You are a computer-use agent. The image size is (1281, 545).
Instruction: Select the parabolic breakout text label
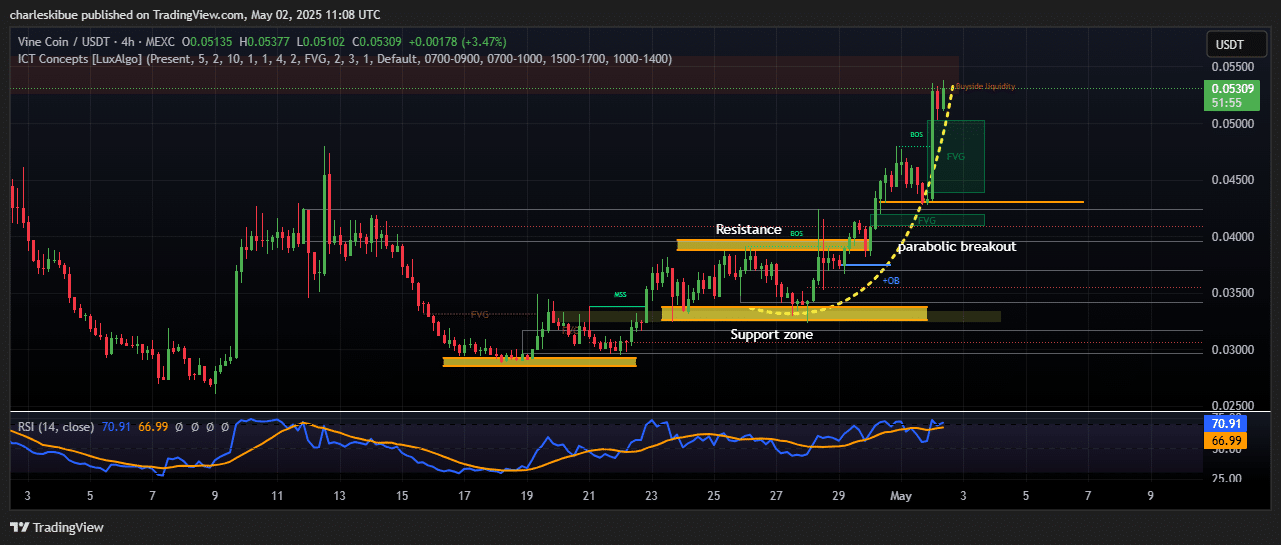point(957,246)
